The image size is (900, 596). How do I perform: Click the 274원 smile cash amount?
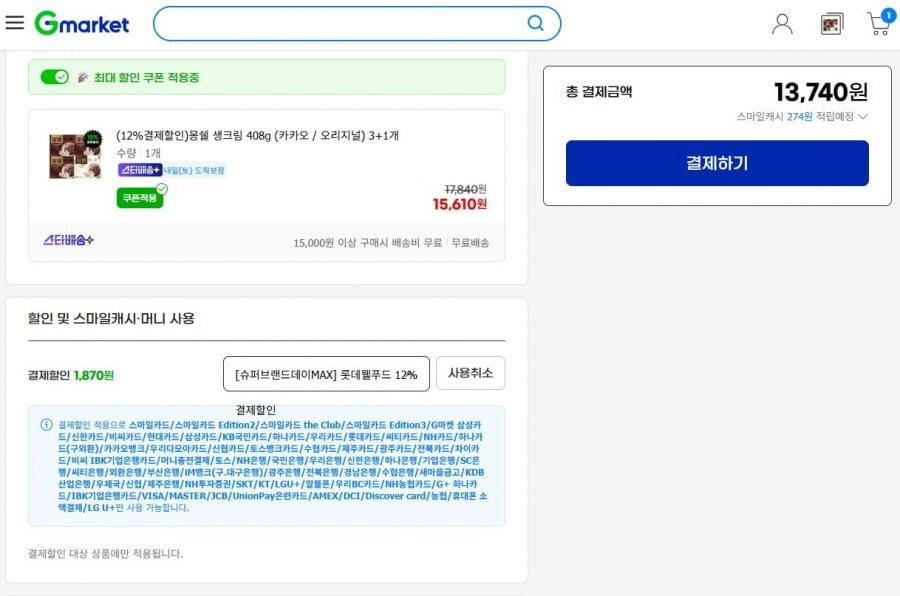(x=799, y=117)
